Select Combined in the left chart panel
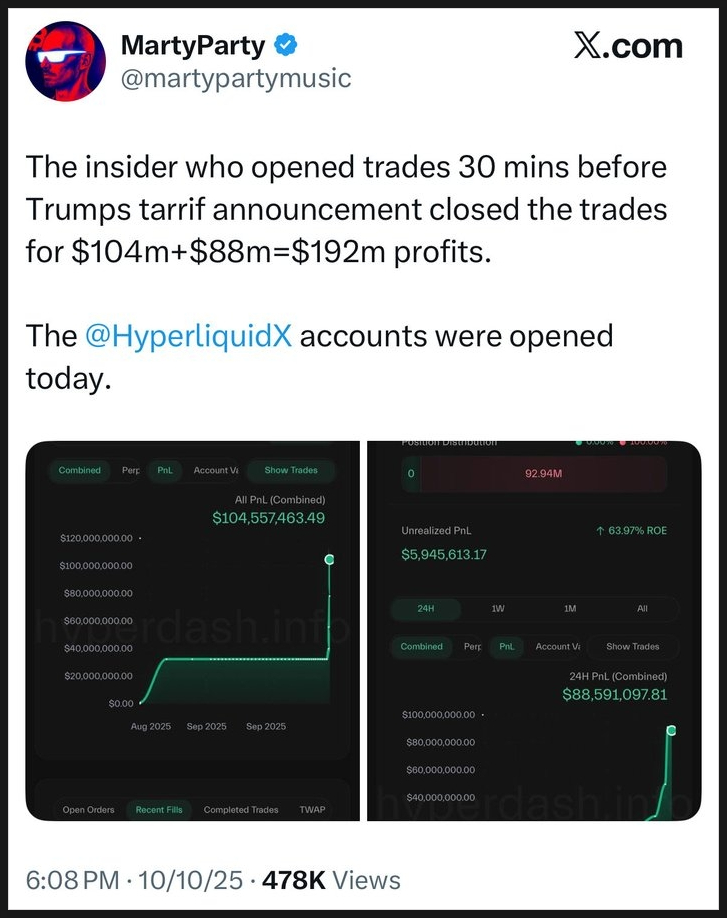Image resolution: width=727 pixels, height=918 pixels. pyautogui.click(x=80, y=470)
